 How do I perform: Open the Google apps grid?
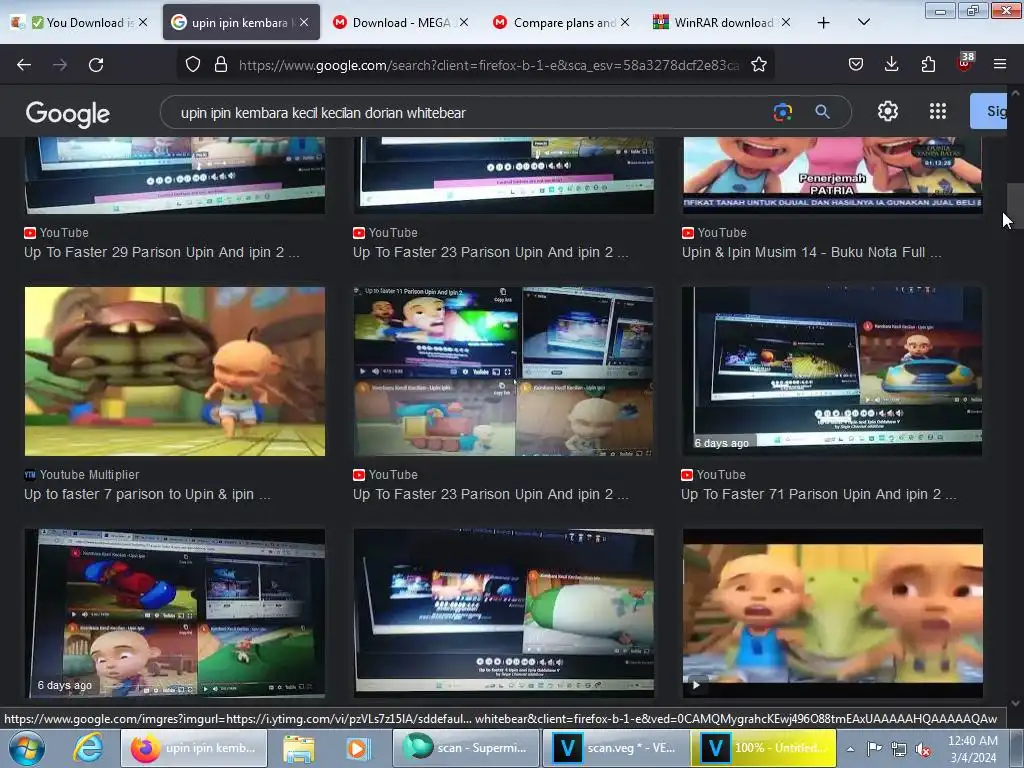[x=938, y=112]
